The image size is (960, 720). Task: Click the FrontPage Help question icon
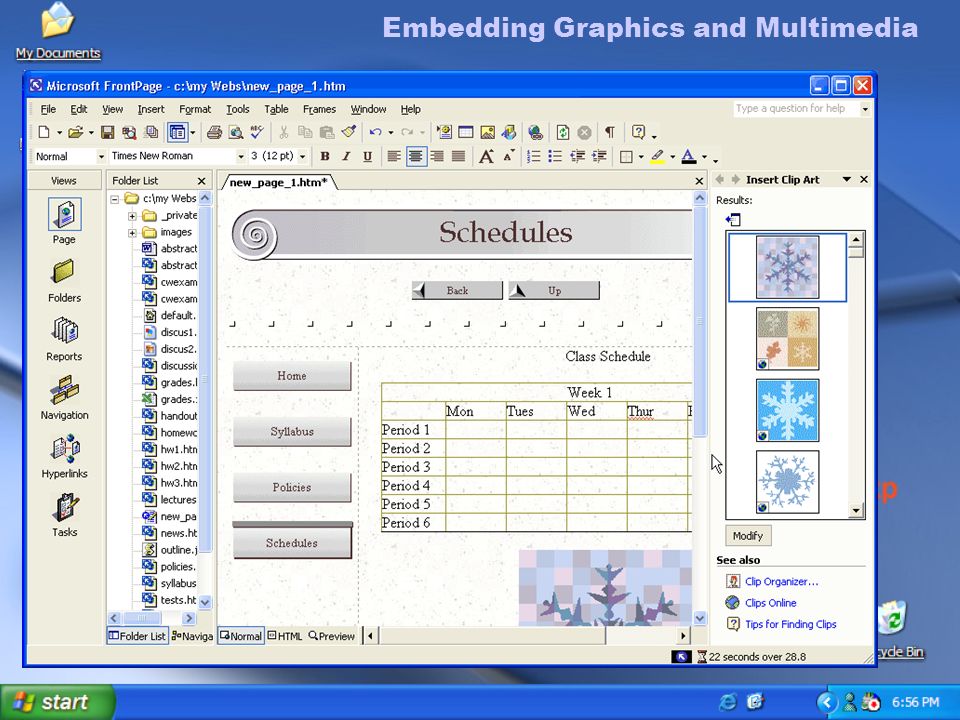point(638,132)
